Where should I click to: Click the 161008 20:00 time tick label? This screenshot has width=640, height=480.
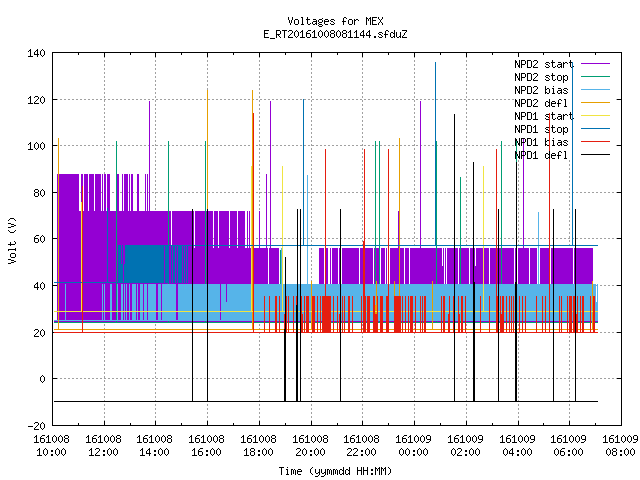tap(310, 446)
